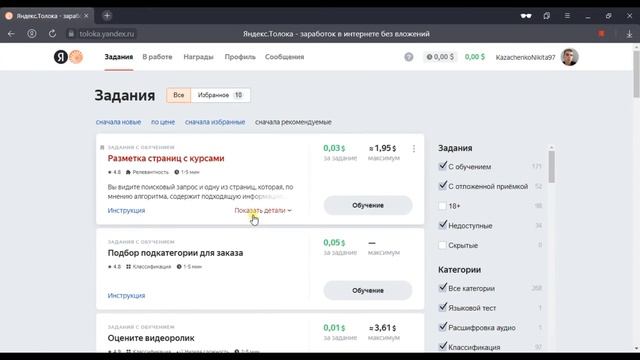Viewport: 640px width, 360px height.
Task: Sort tasks by сначала избранные
Action: (215, 122)
